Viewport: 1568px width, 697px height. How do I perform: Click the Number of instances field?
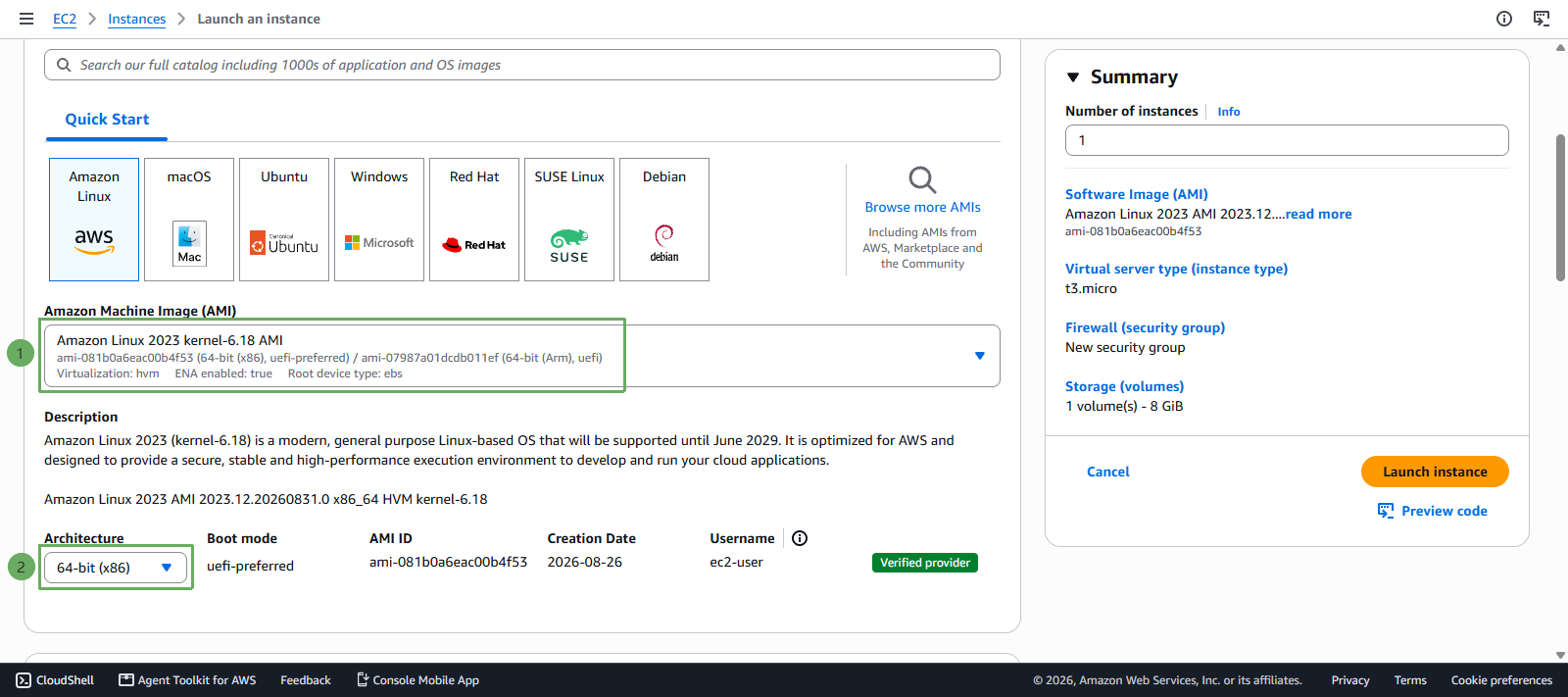point(1287,140)
